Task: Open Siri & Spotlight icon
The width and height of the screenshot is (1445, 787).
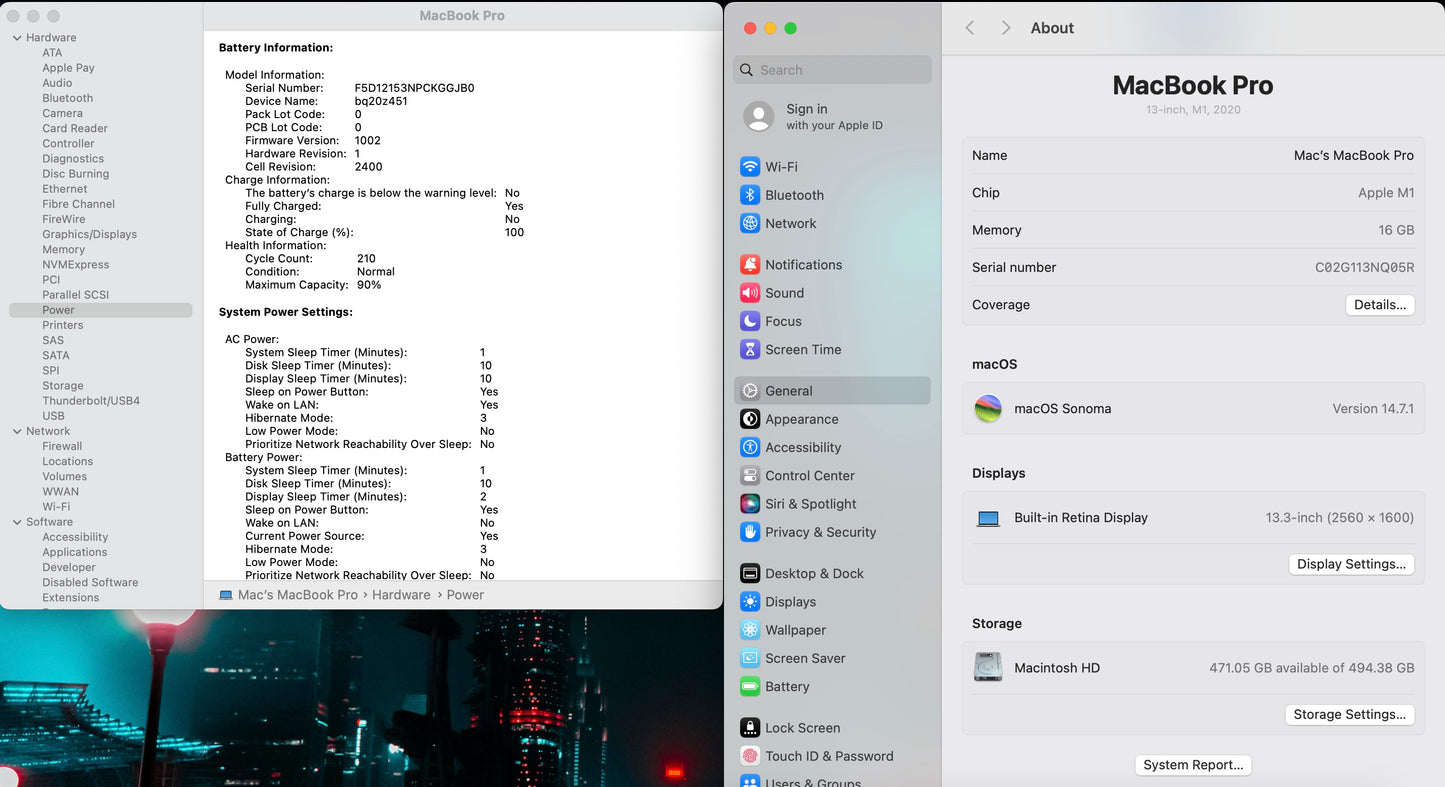Action: 749,504
